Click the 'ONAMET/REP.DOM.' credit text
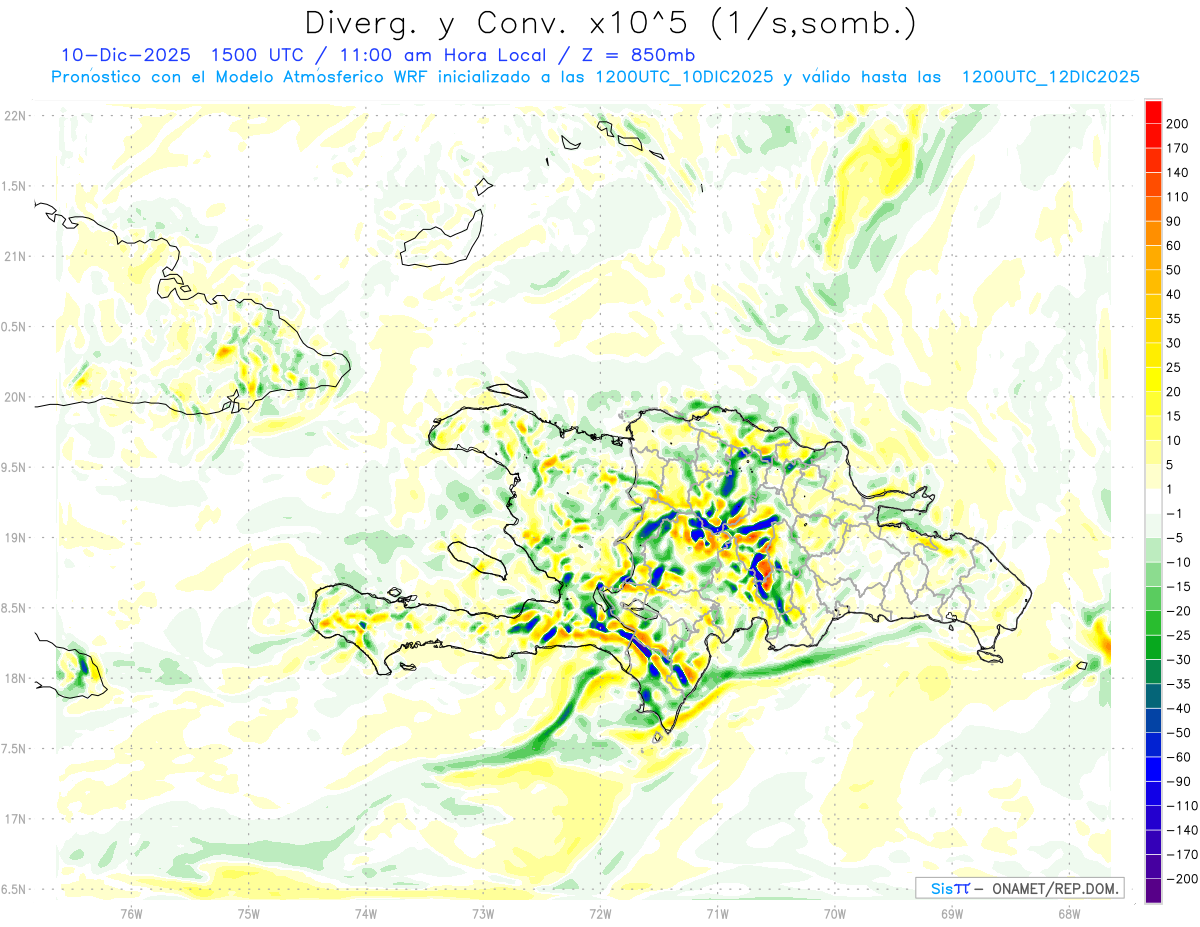The height and width of the screenshot is (927, 1200). (1054, 888)
